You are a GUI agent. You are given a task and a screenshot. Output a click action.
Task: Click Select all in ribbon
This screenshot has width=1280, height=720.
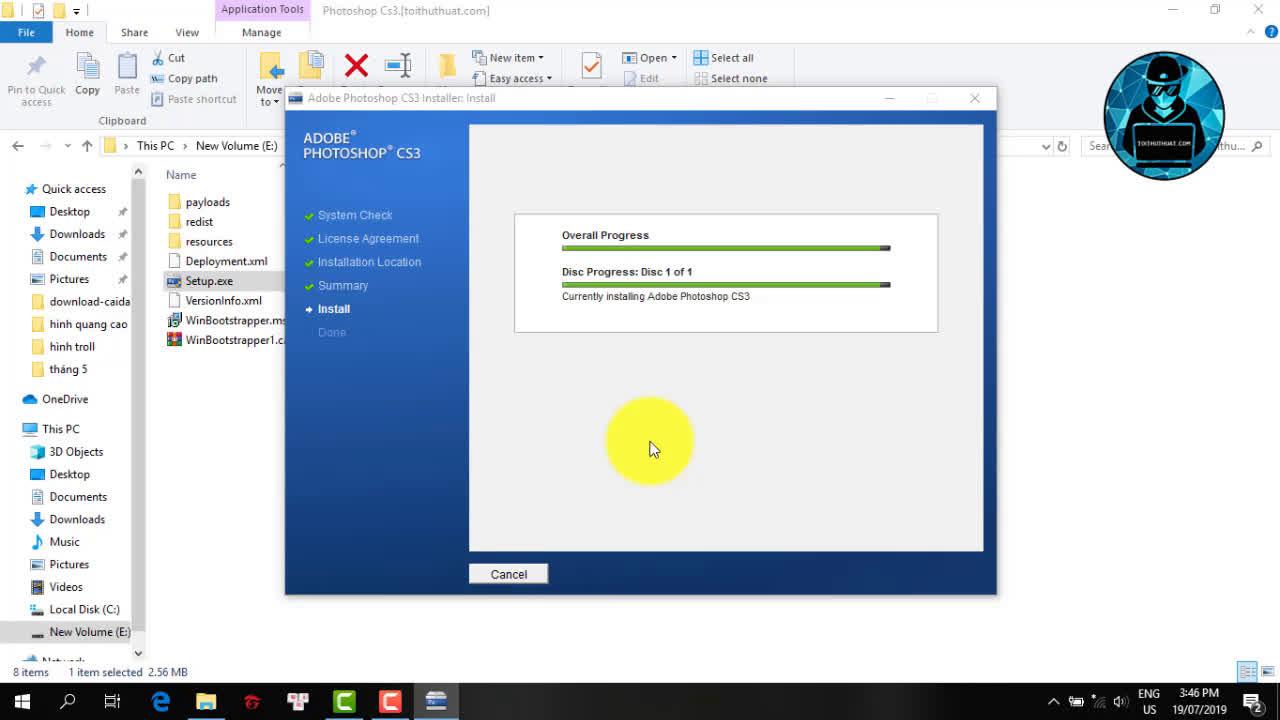click(724, 58)
